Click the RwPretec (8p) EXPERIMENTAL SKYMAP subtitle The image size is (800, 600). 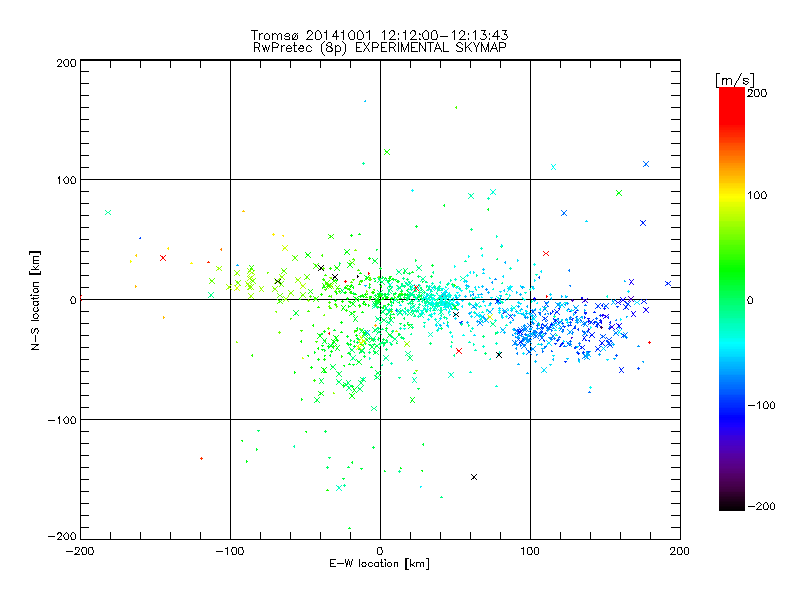pyautogui.click(x=379, y=48)
